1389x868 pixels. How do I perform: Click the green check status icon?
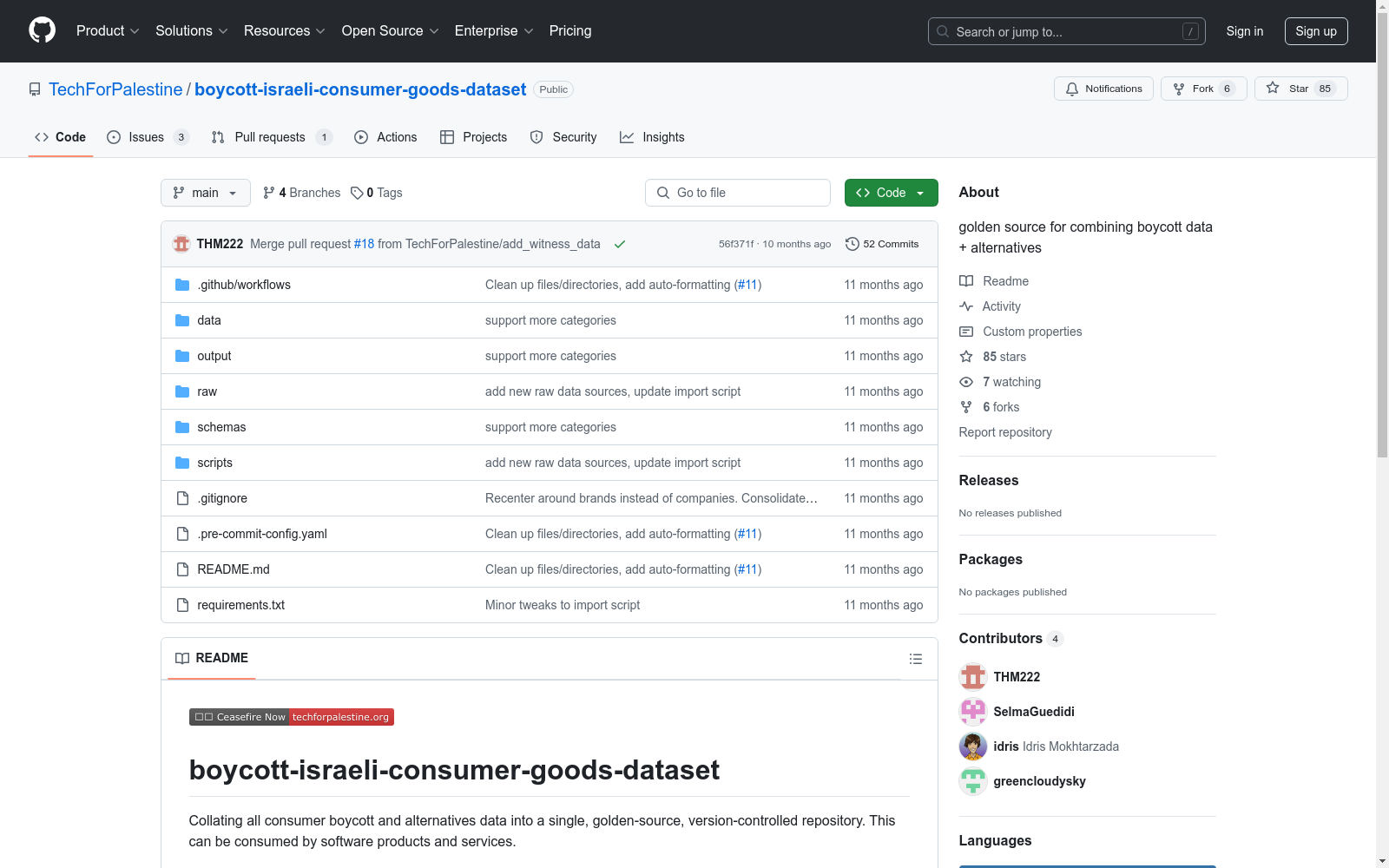tap(620, 244)
